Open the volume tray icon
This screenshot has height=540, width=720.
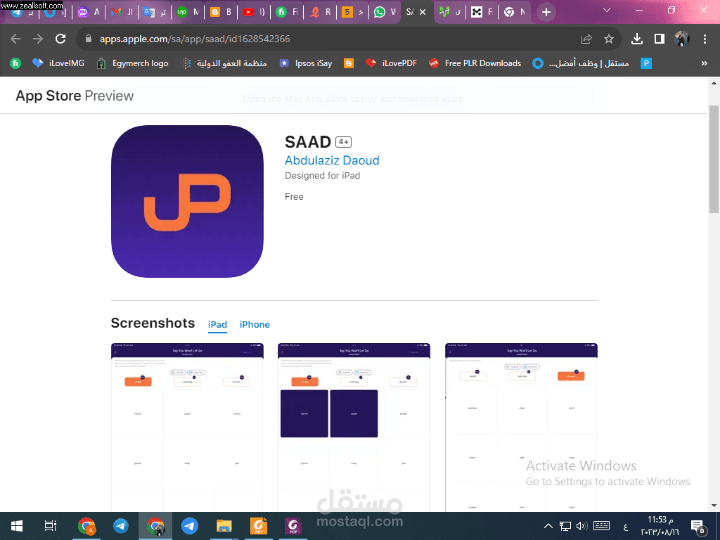582,526
